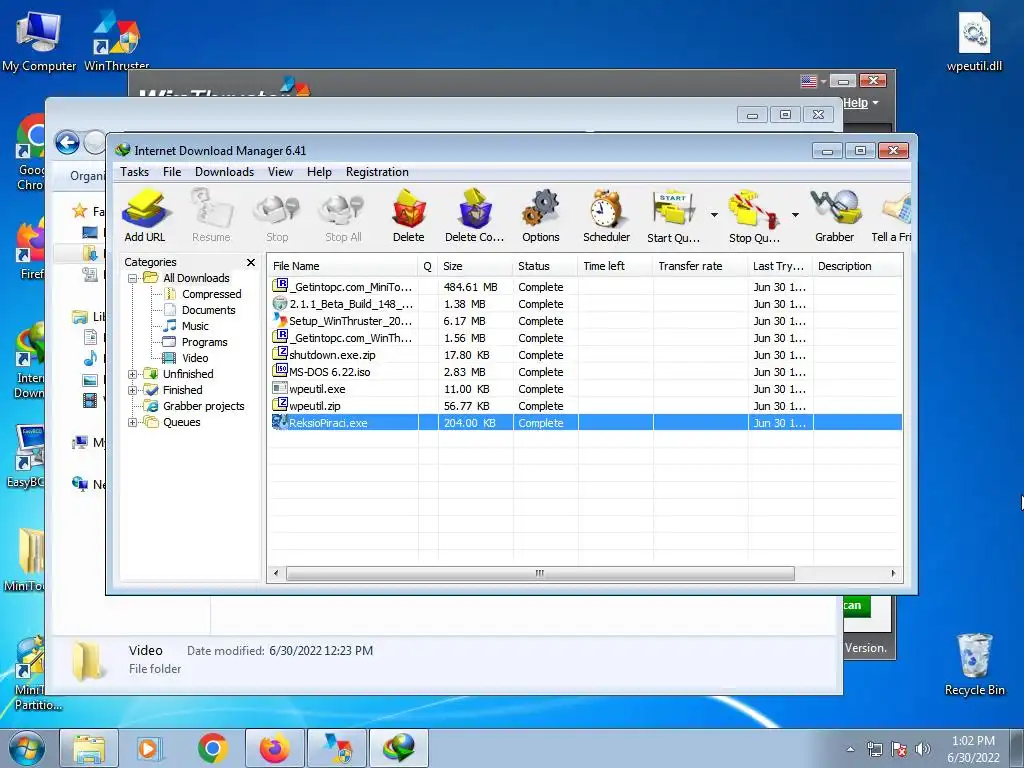
Task: Sort by the File Name column header
Action: coord(343,266)
